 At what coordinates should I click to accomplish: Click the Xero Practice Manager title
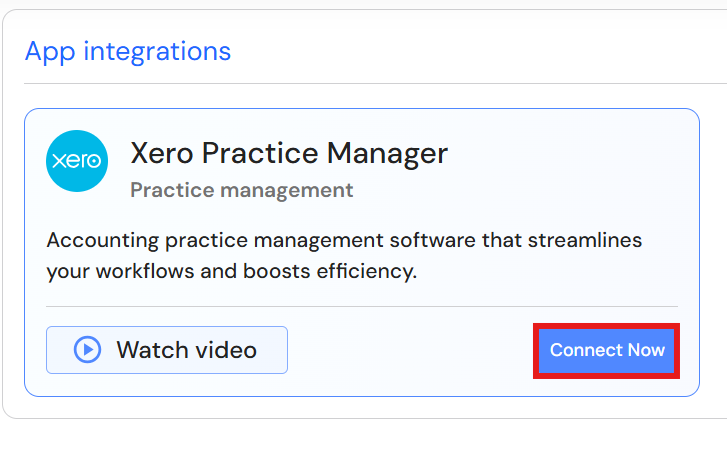pos(289,153)
